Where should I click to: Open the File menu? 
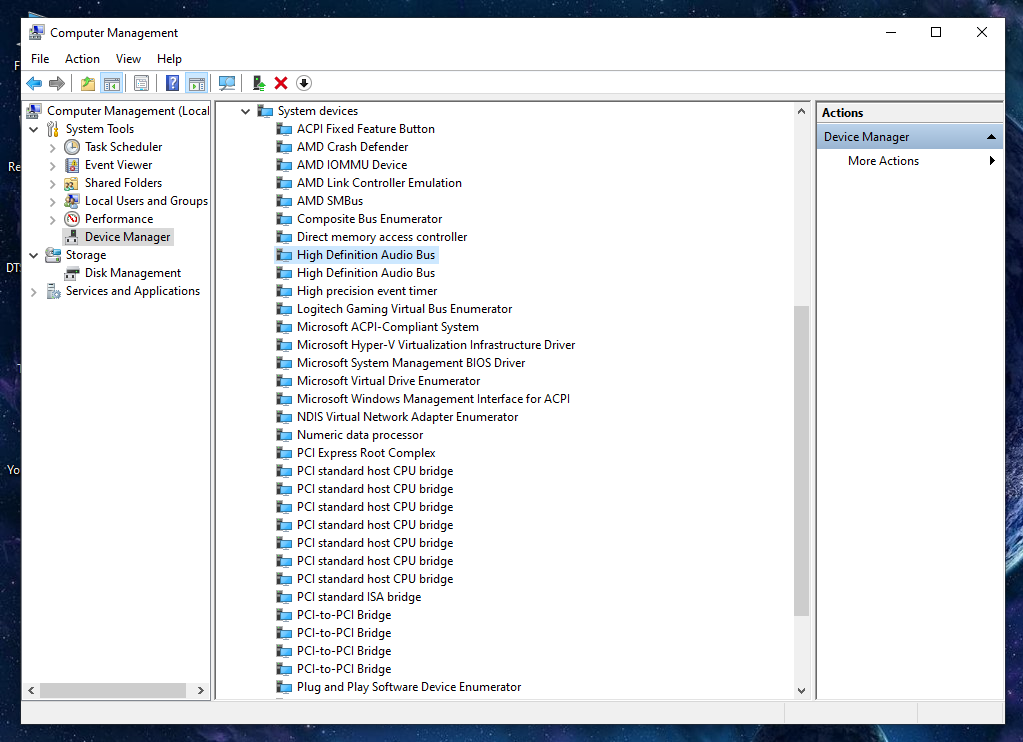(x=40, y=59)
